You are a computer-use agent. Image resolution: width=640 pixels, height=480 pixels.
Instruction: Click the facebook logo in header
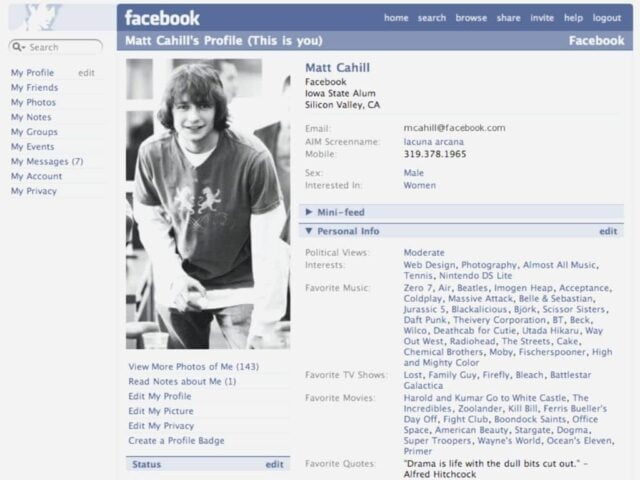tap(162, 18)
